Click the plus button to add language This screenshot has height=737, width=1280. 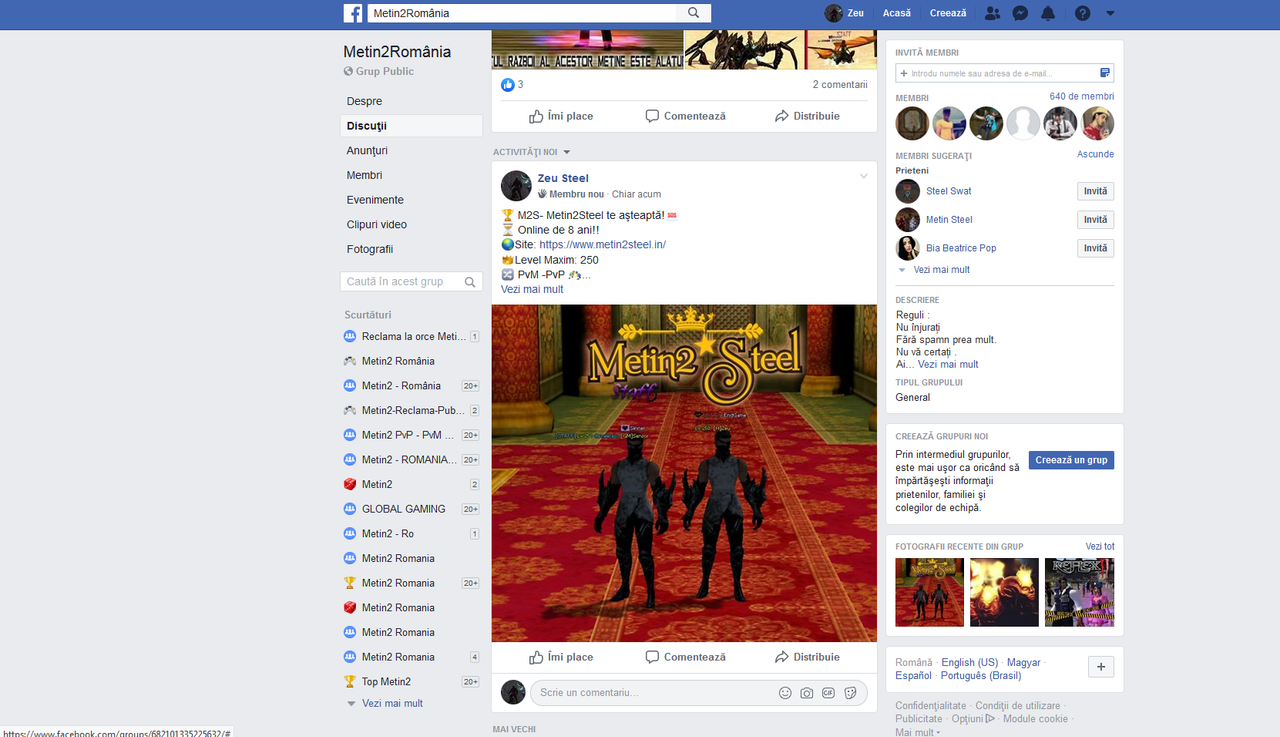tap(1100, 667)
